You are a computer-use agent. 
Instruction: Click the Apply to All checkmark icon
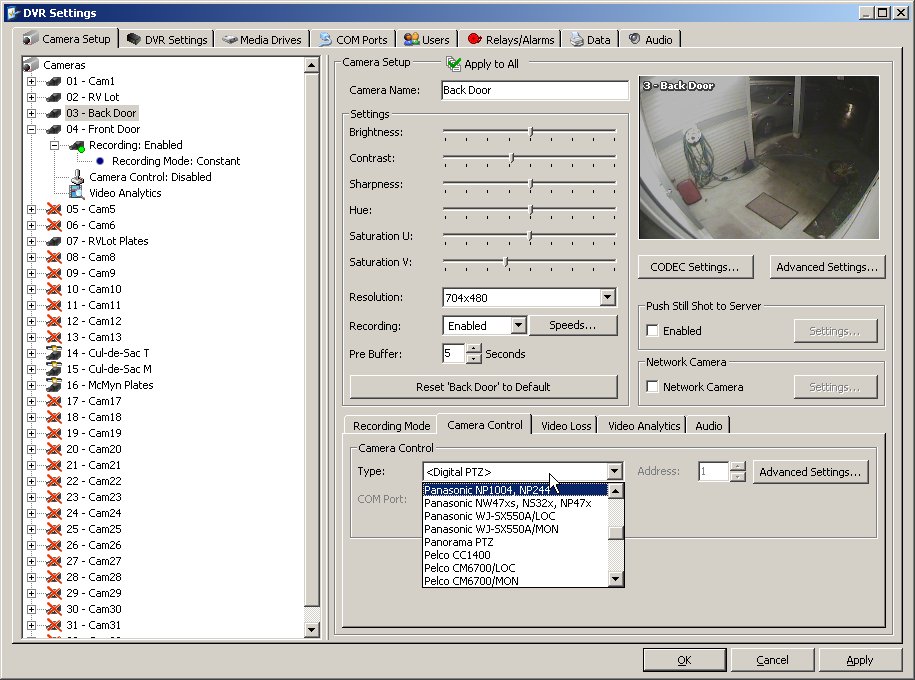coord(454,64)
